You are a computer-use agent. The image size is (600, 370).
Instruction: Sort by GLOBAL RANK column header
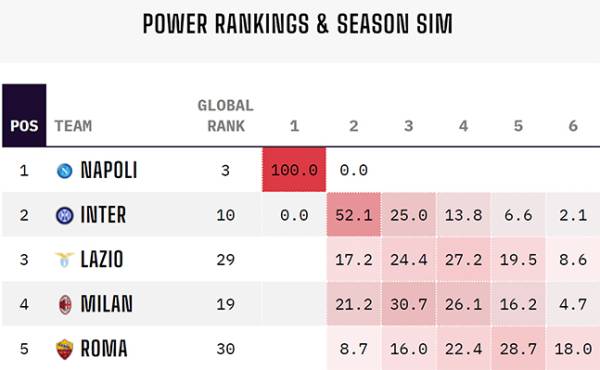point(226,116)
